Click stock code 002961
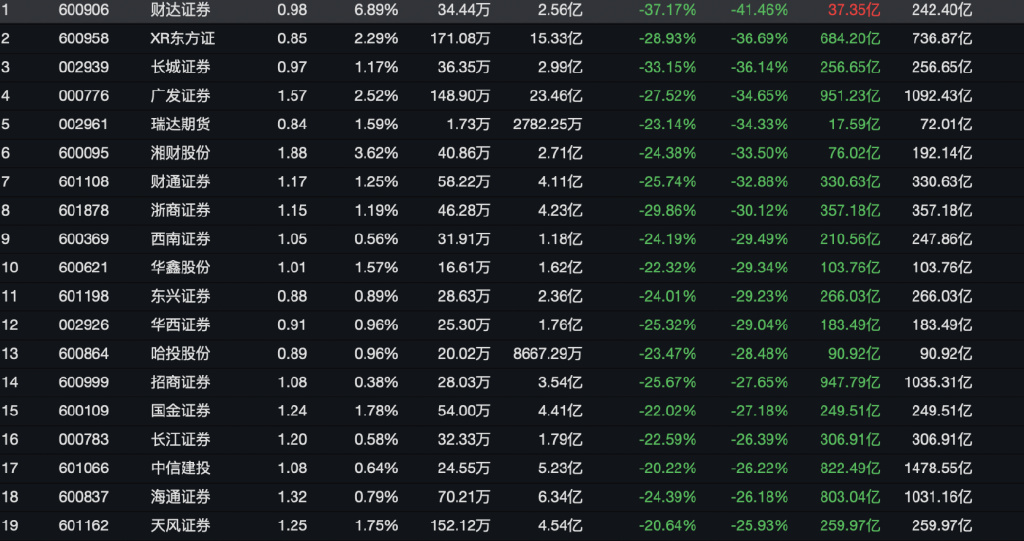Image resolution: width=1024 pixels, height=541 pixels. click(84, 124)
